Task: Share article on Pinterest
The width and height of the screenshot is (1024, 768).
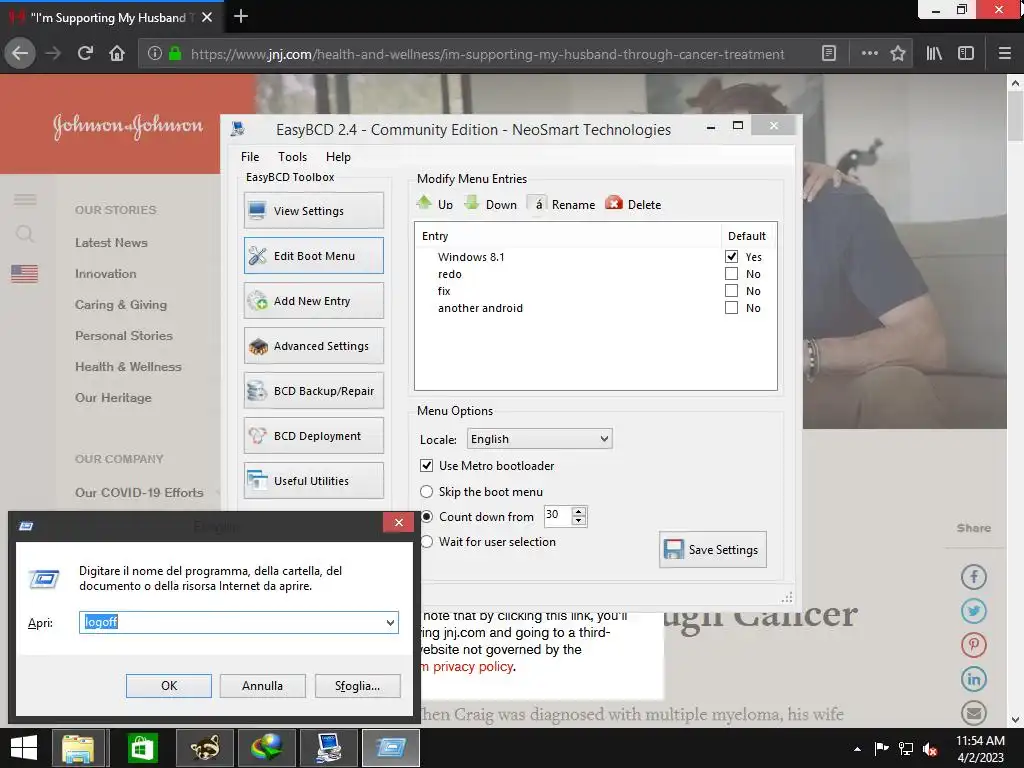Action: click(x=974, y=645)
